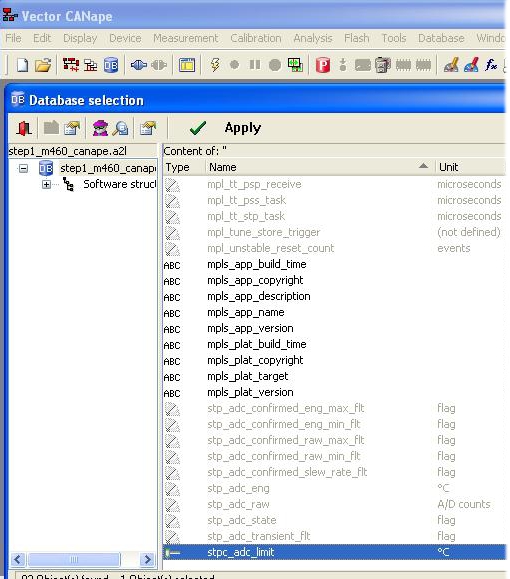This screenshot has height=579, width=510.
Task: Select the mpl_unstable_reset_count row
Action: 334,248
